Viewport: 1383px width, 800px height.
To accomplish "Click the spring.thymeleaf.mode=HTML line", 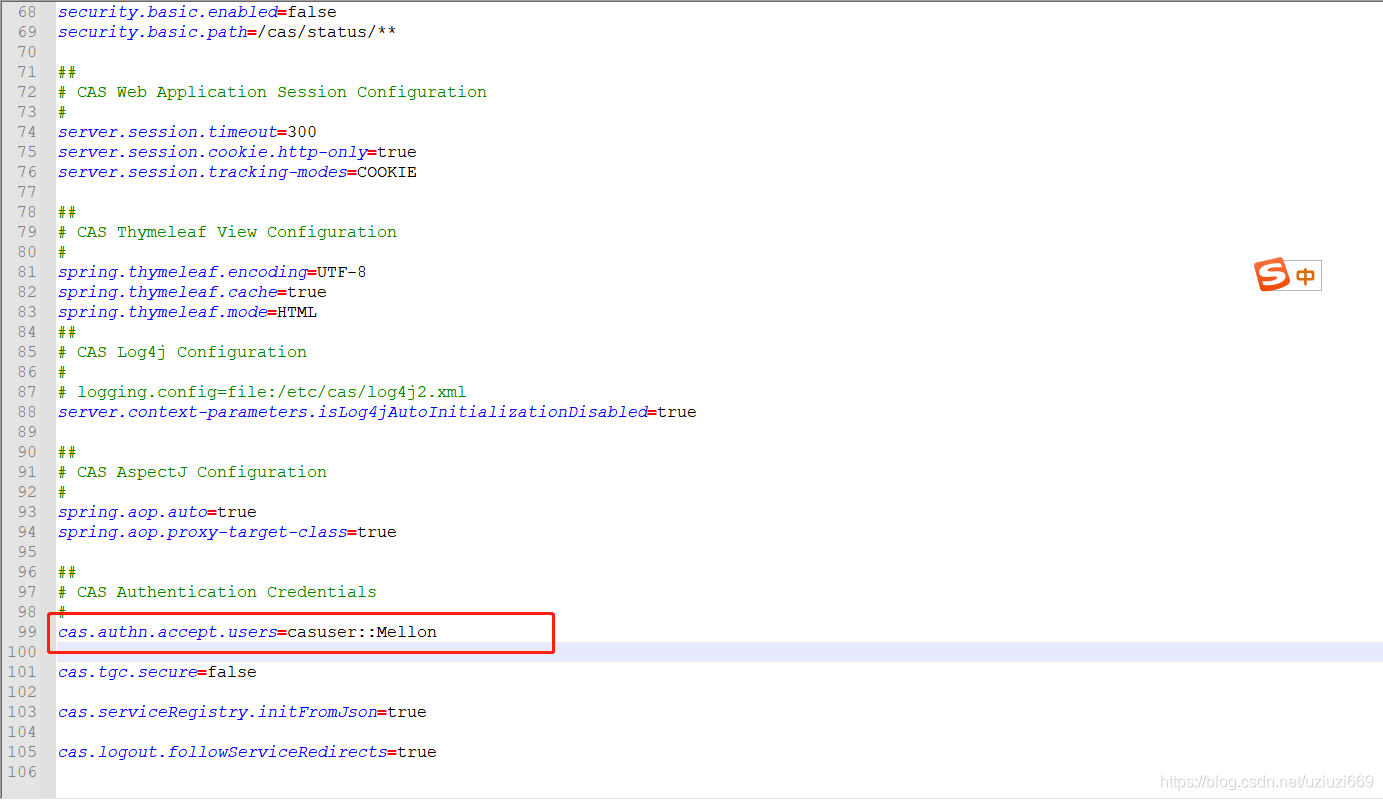I will click(187, 312).
